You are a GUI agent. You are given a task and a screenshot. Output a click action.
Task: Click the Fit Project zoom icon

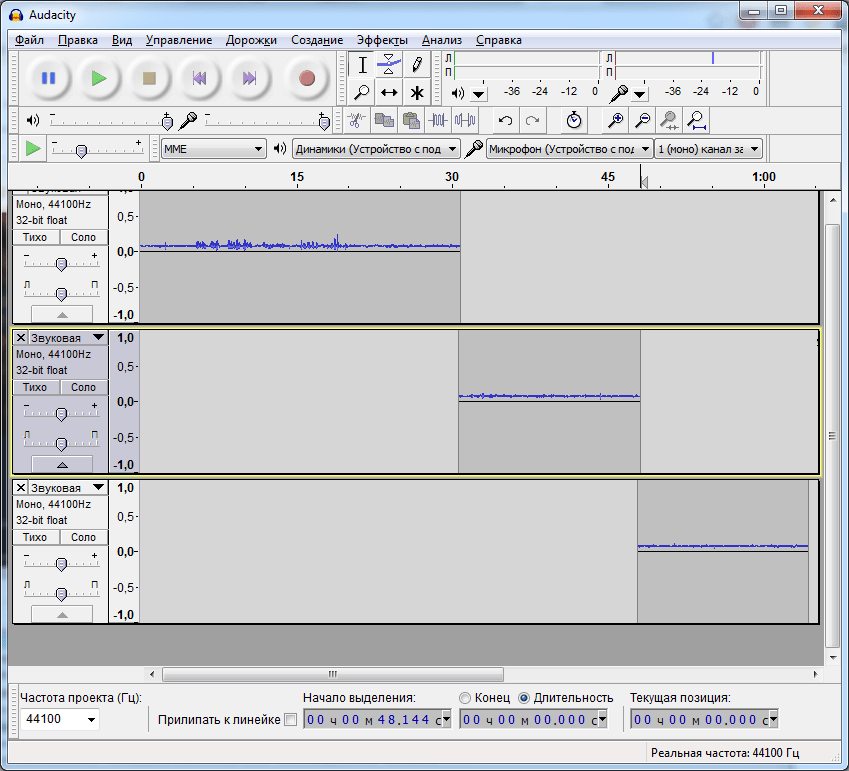pos(697,120)
